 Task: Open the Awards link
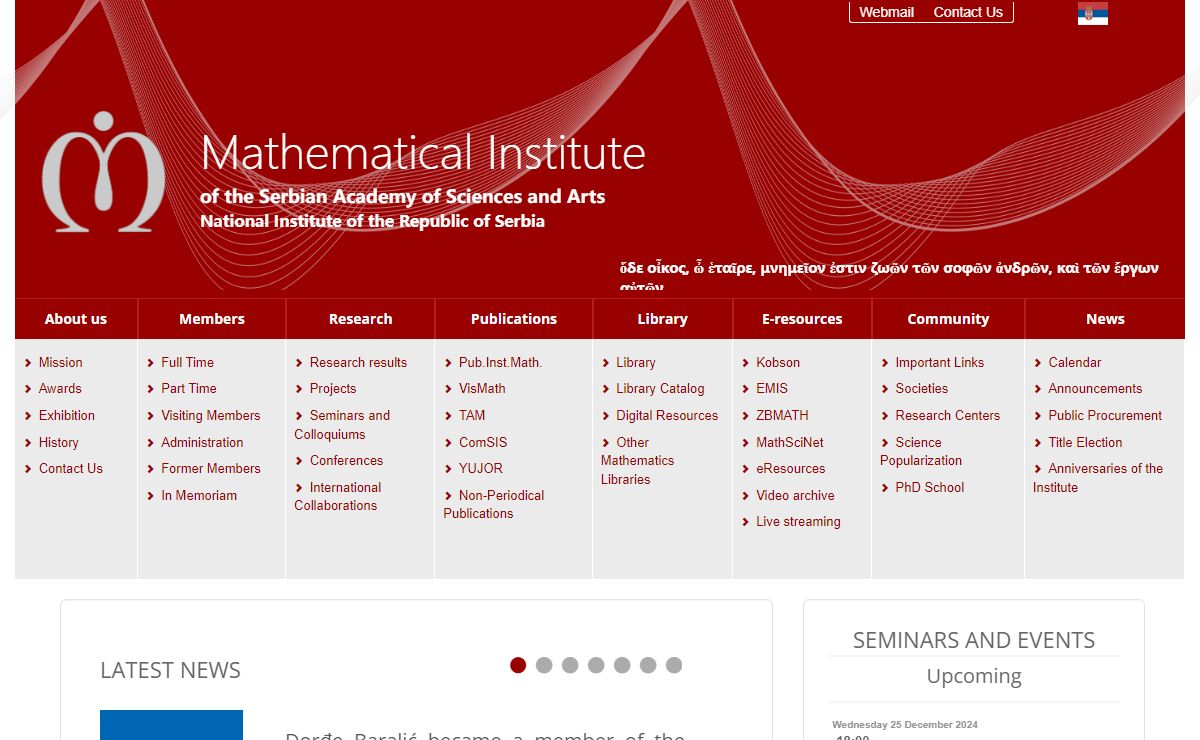click(x=60, y=388)
